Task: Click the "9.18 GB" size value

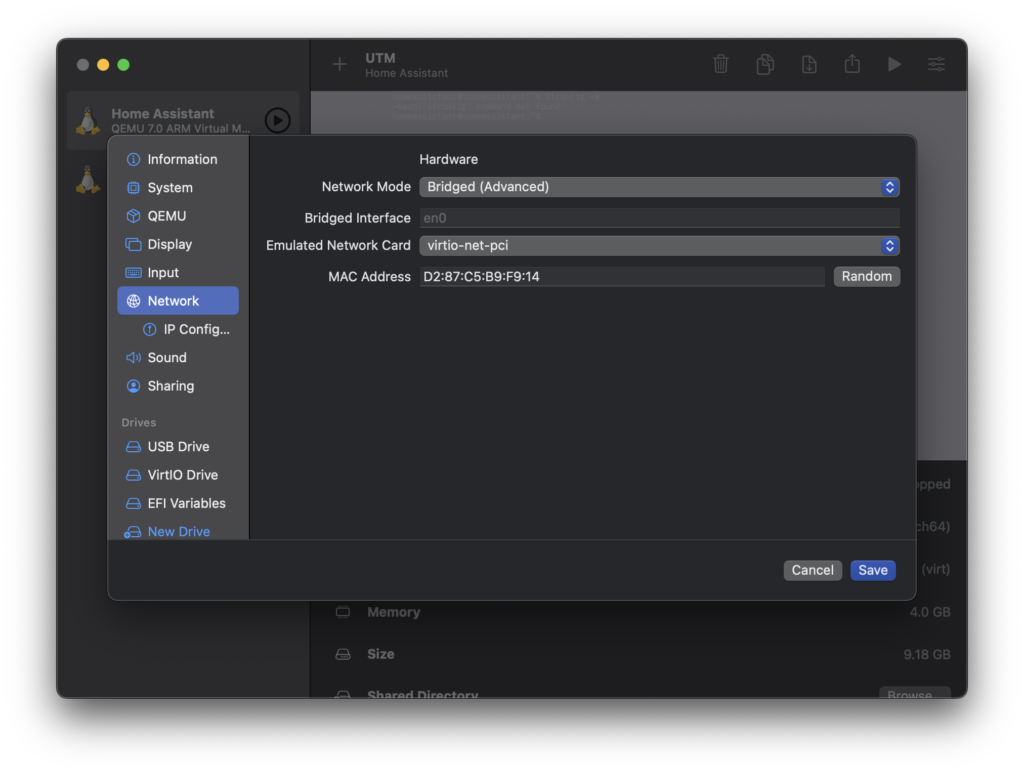Action: [x=927, y=654]
